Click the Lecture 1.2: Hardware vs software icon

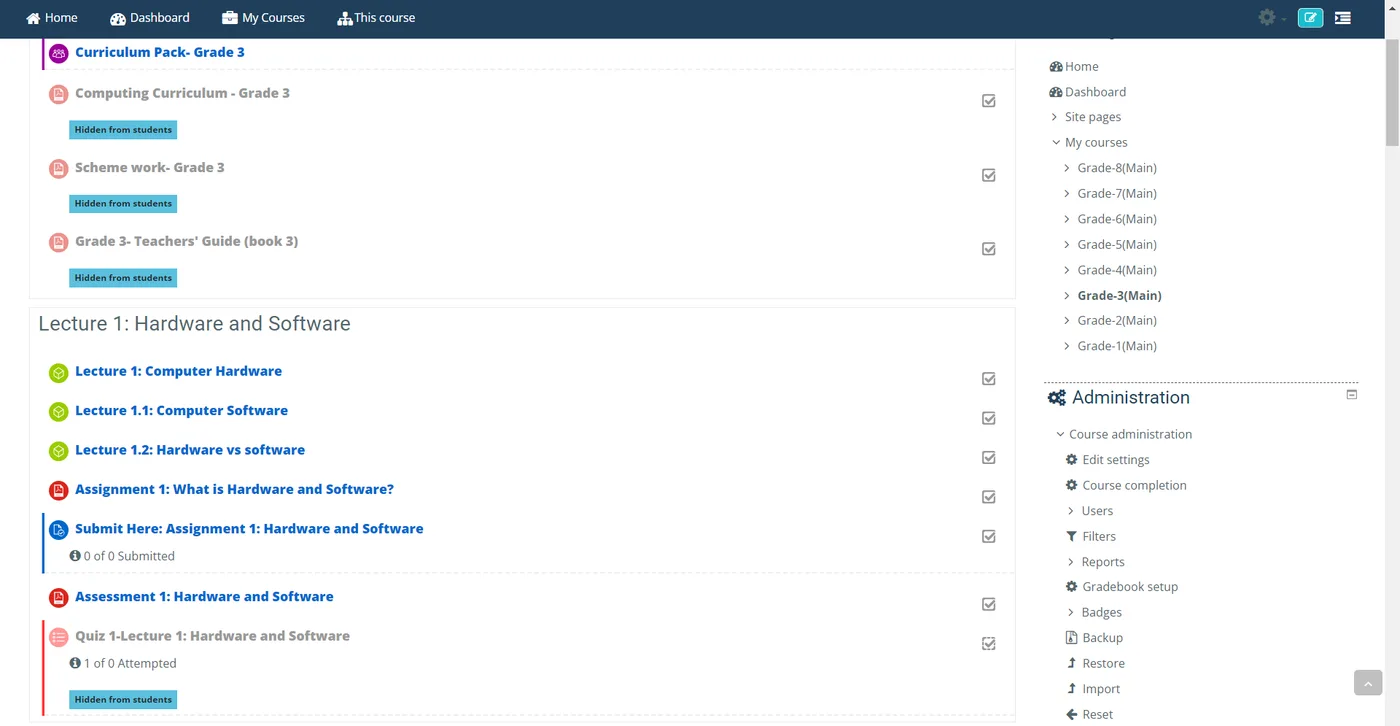pos(59,451)
